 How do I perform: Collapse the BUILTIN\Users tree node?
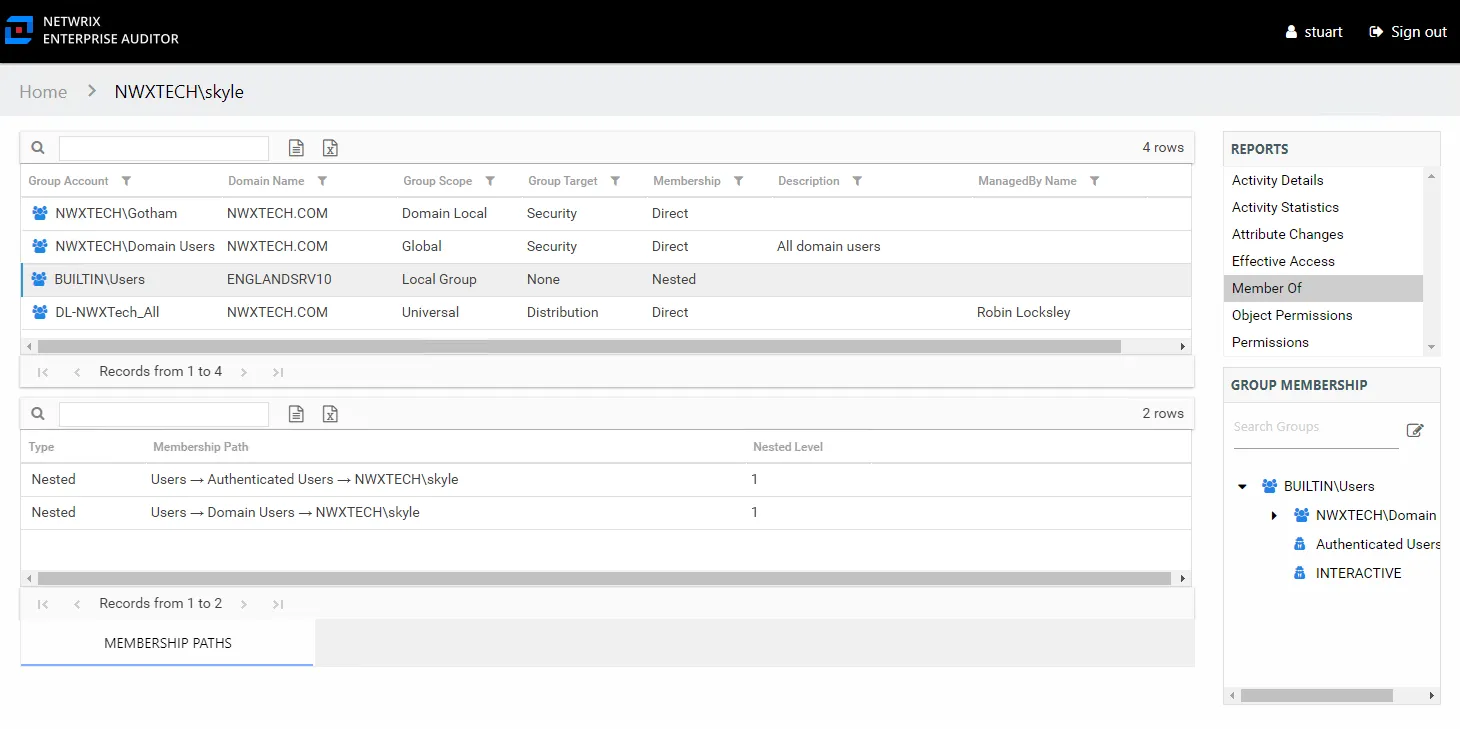point(1243,487)
